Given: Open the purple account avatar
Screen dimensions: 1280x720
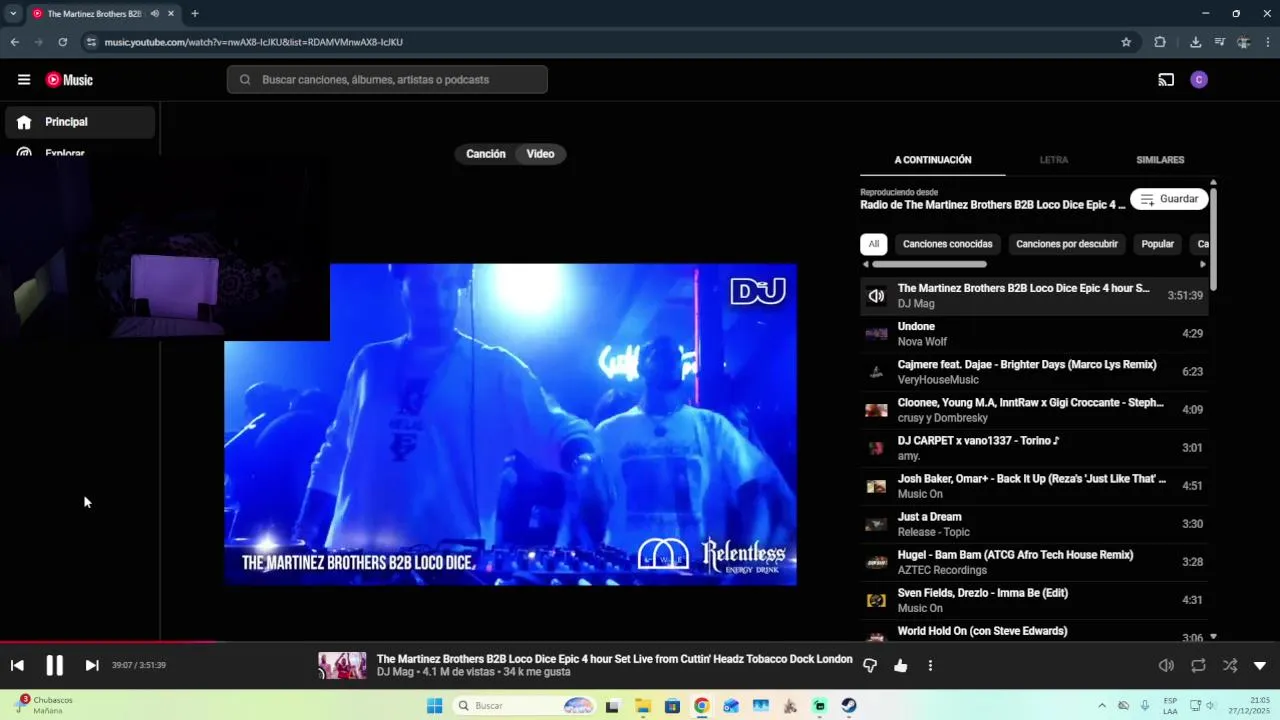Looking at the screenshot, I should (x=1199, y=80).
